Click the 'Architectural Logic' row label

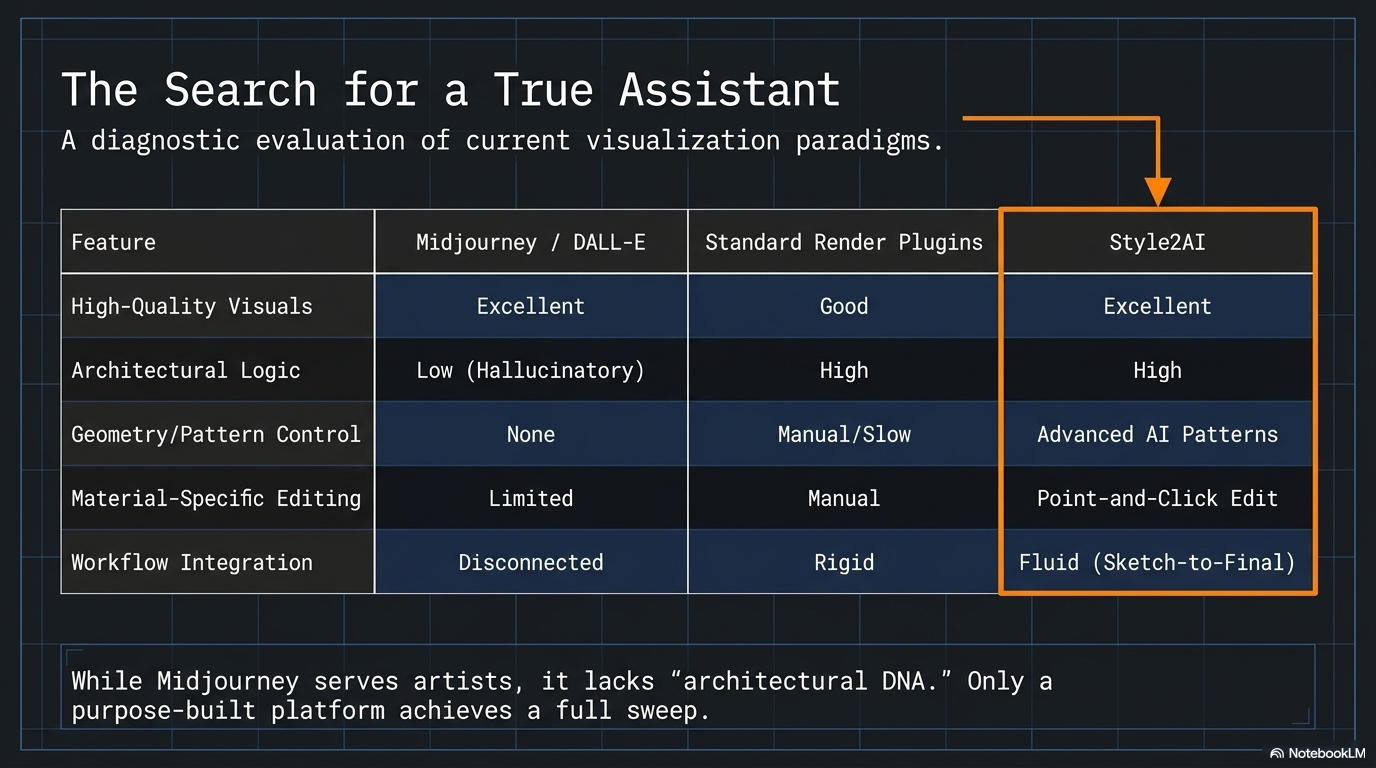click(218, 370)
